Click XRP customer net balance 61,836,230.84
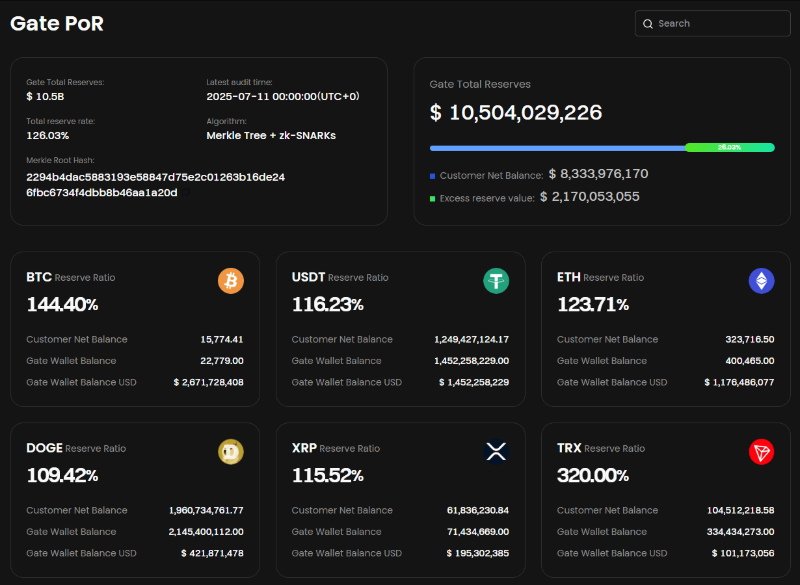The image size is (800, 585). [478, 510]
